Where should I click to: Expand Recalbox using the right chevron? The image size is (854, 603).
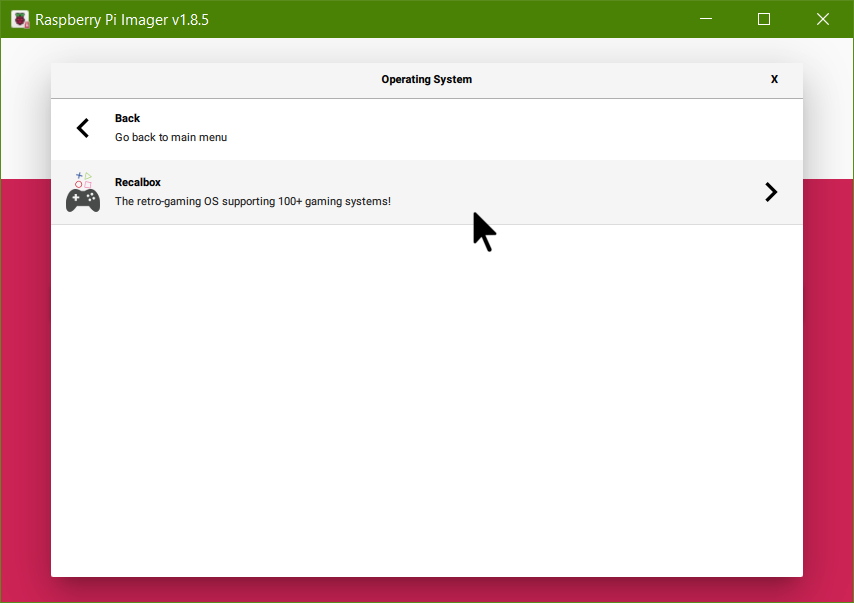click(x=770, y=192)
